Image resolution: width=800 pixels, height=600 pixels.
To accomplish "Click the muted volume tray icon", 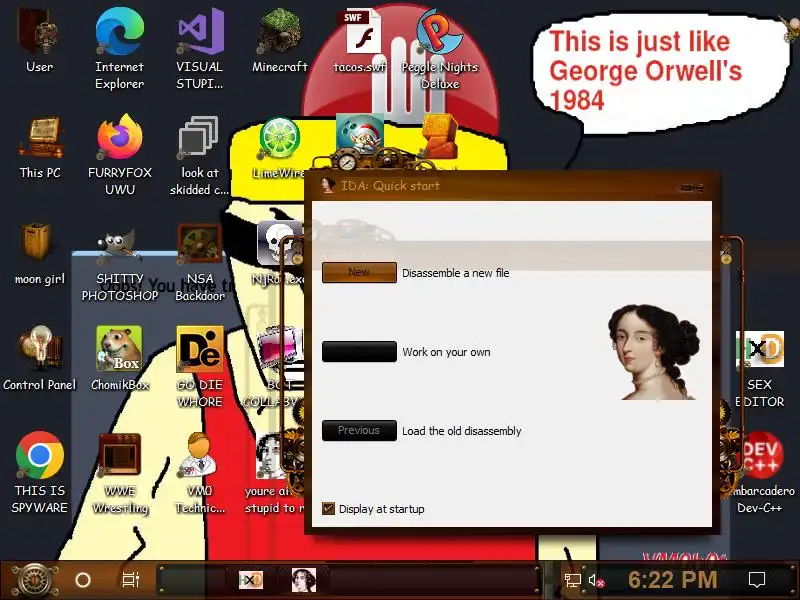I will (x=596, y=581).
